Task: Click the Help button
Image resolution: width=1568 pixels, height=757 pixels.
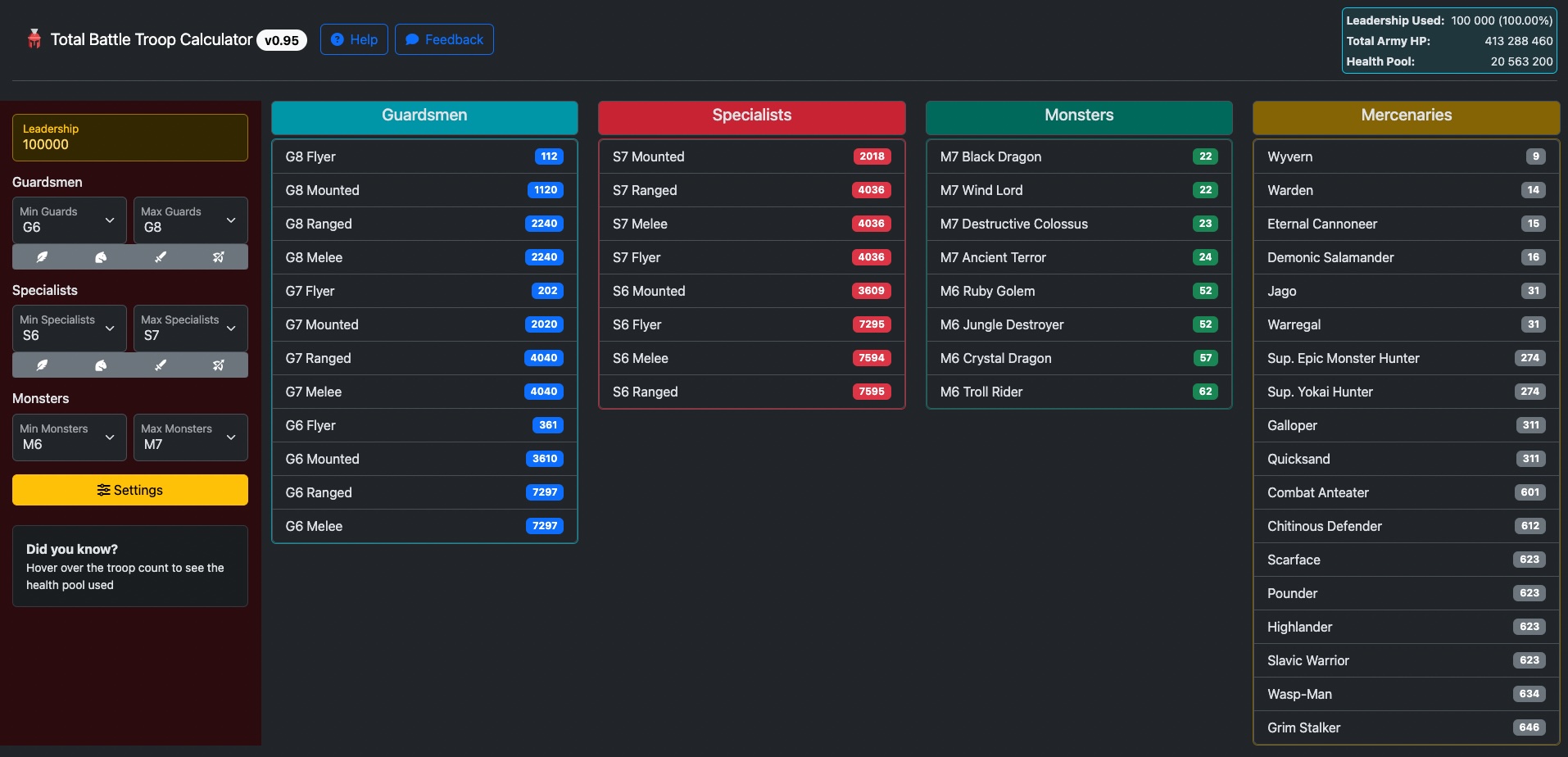Action: (354, 39)
